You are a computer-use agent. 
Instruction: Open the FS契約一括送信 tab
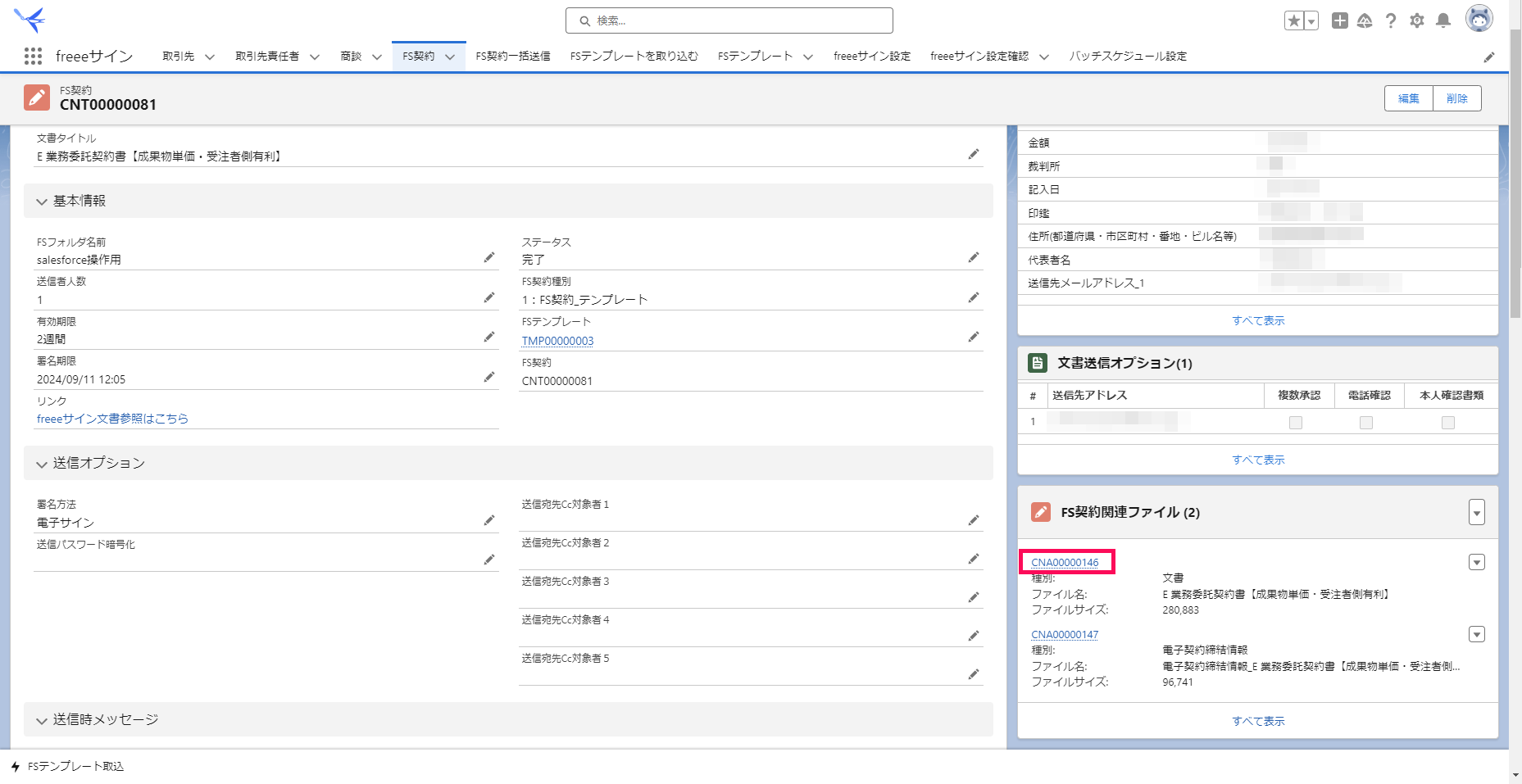[513, 57]
